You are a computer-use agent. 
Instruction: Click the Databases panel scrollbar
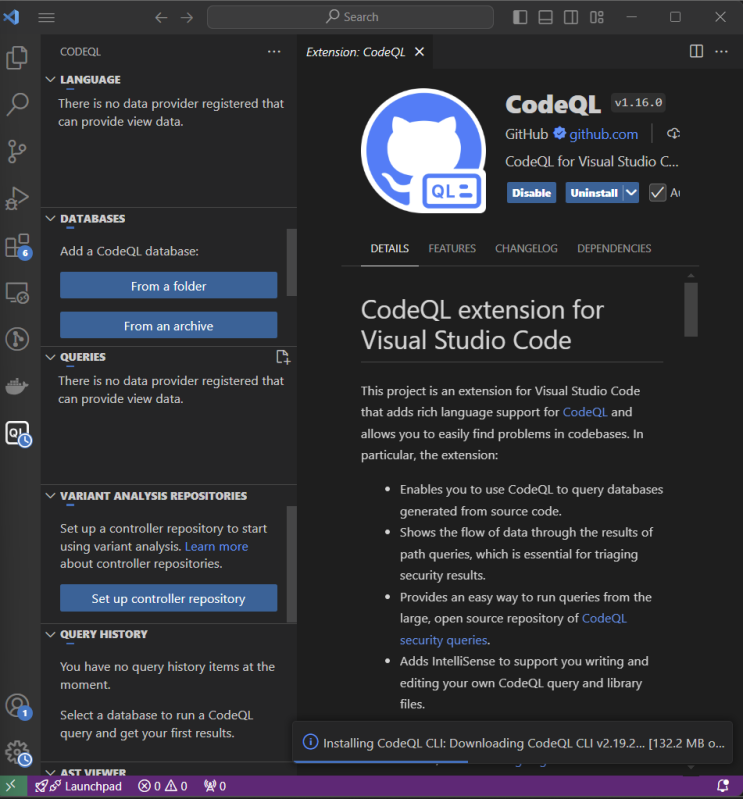coord(291,262)
